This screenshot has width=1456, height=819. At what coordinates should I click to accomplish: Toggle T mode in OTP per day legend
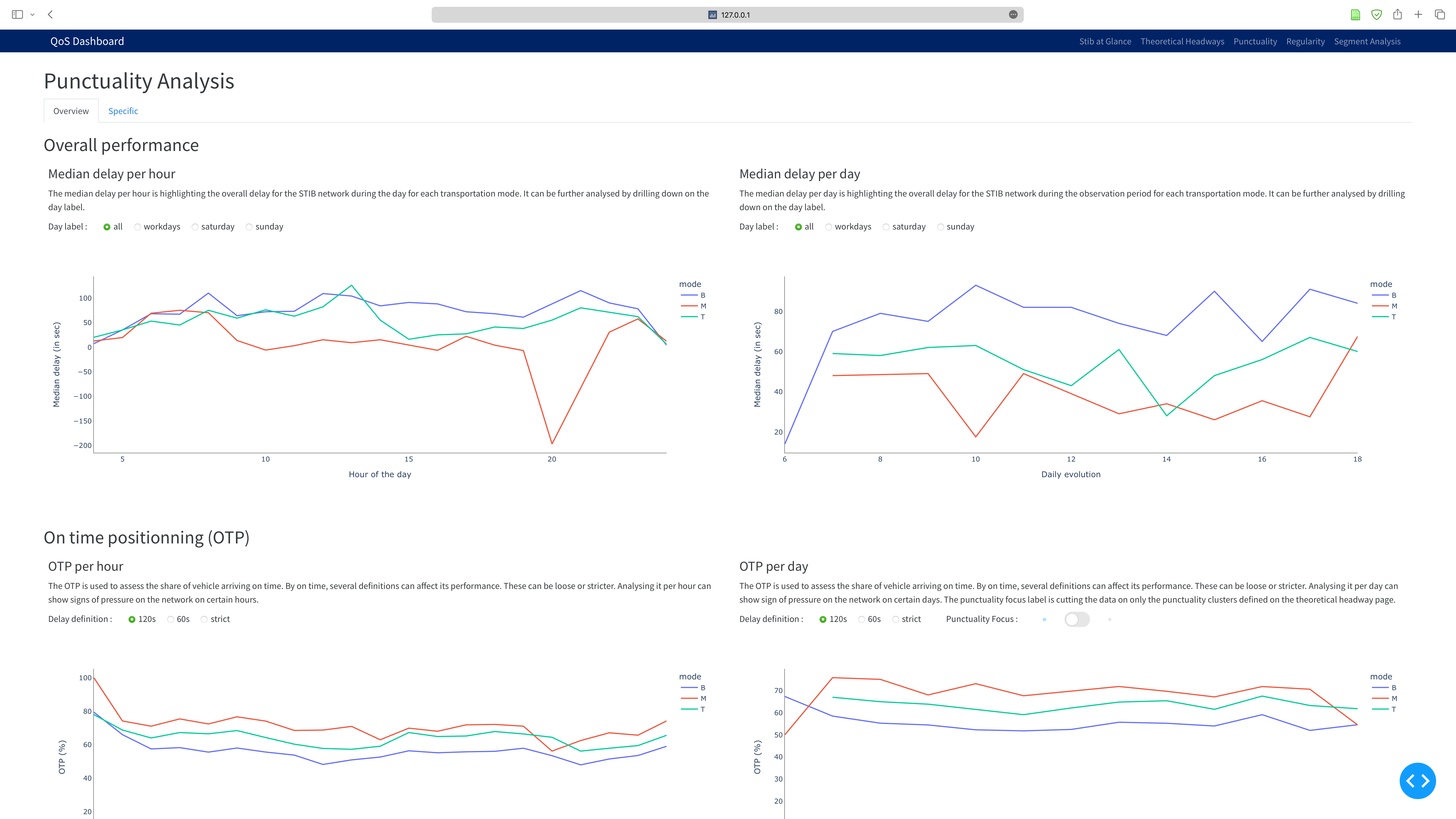1384,709
